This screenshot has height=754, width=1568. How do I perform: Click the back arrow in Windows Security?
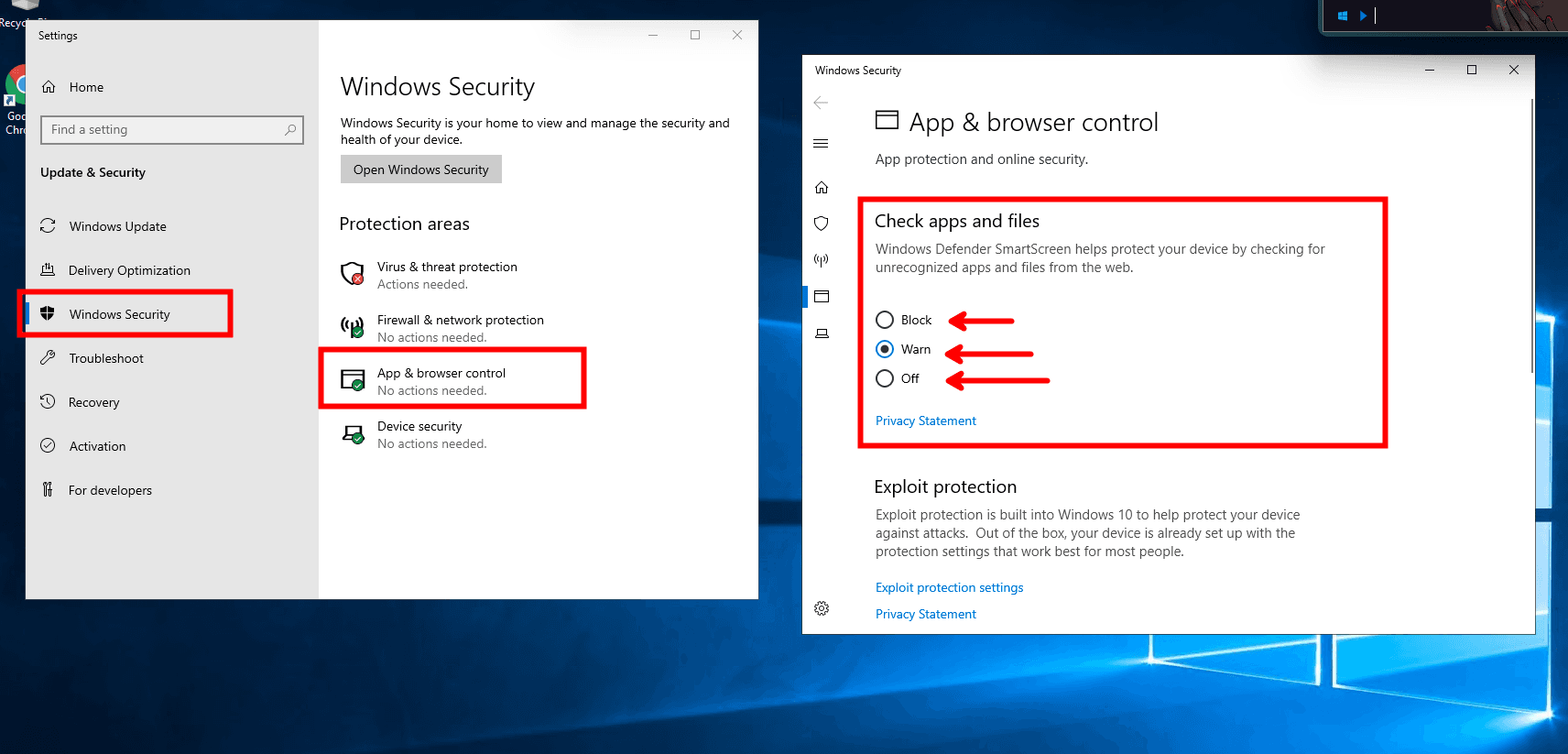tap(821, 103)
